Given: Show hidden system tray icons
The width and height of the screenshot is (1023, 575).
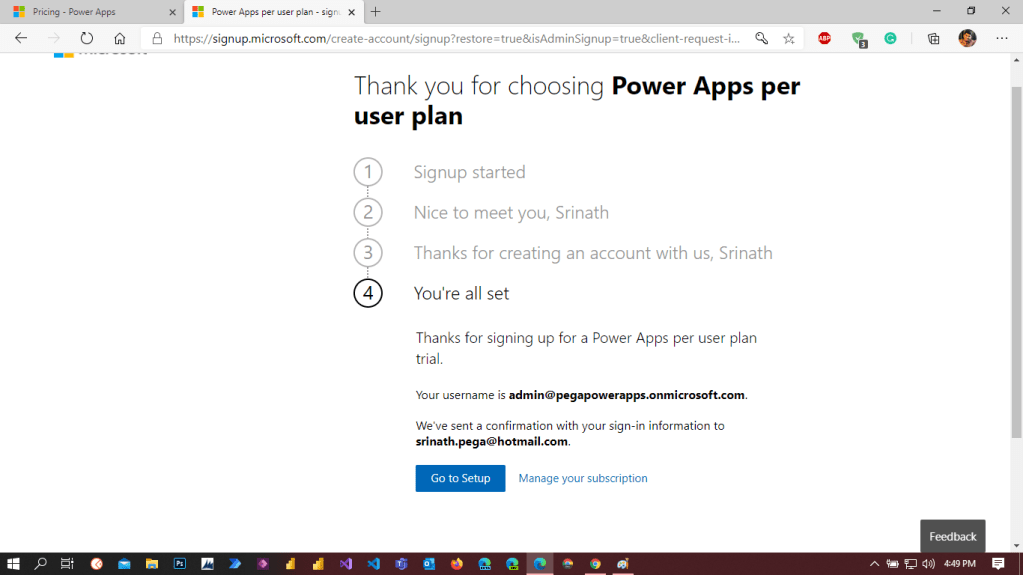Looking at the screenshot, I should 874,564.
